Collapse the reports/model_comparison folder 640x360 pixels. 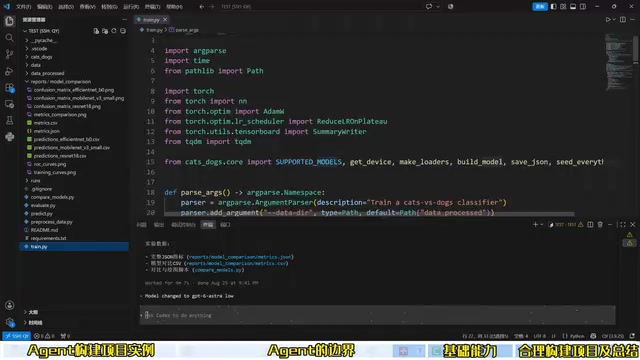(27, 82)
